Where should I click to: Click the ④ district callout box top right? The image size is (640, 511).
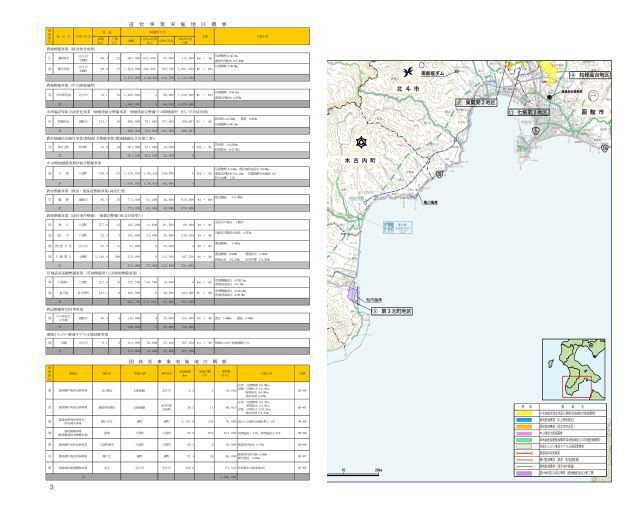click(x=590, y=75)
